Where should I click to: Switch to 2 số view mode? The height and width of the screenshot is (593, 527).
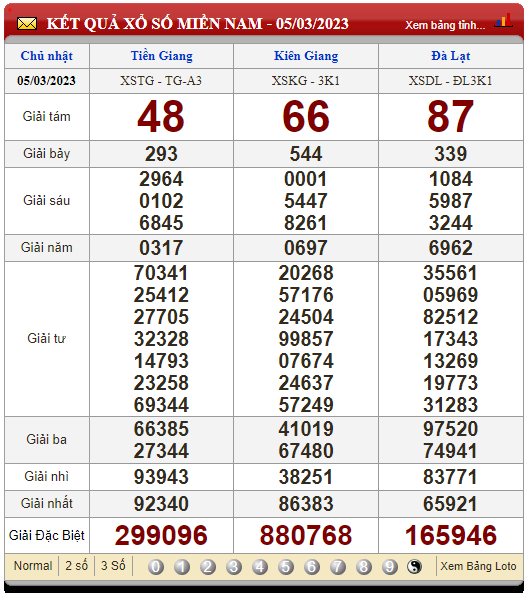tap(76, 566)
